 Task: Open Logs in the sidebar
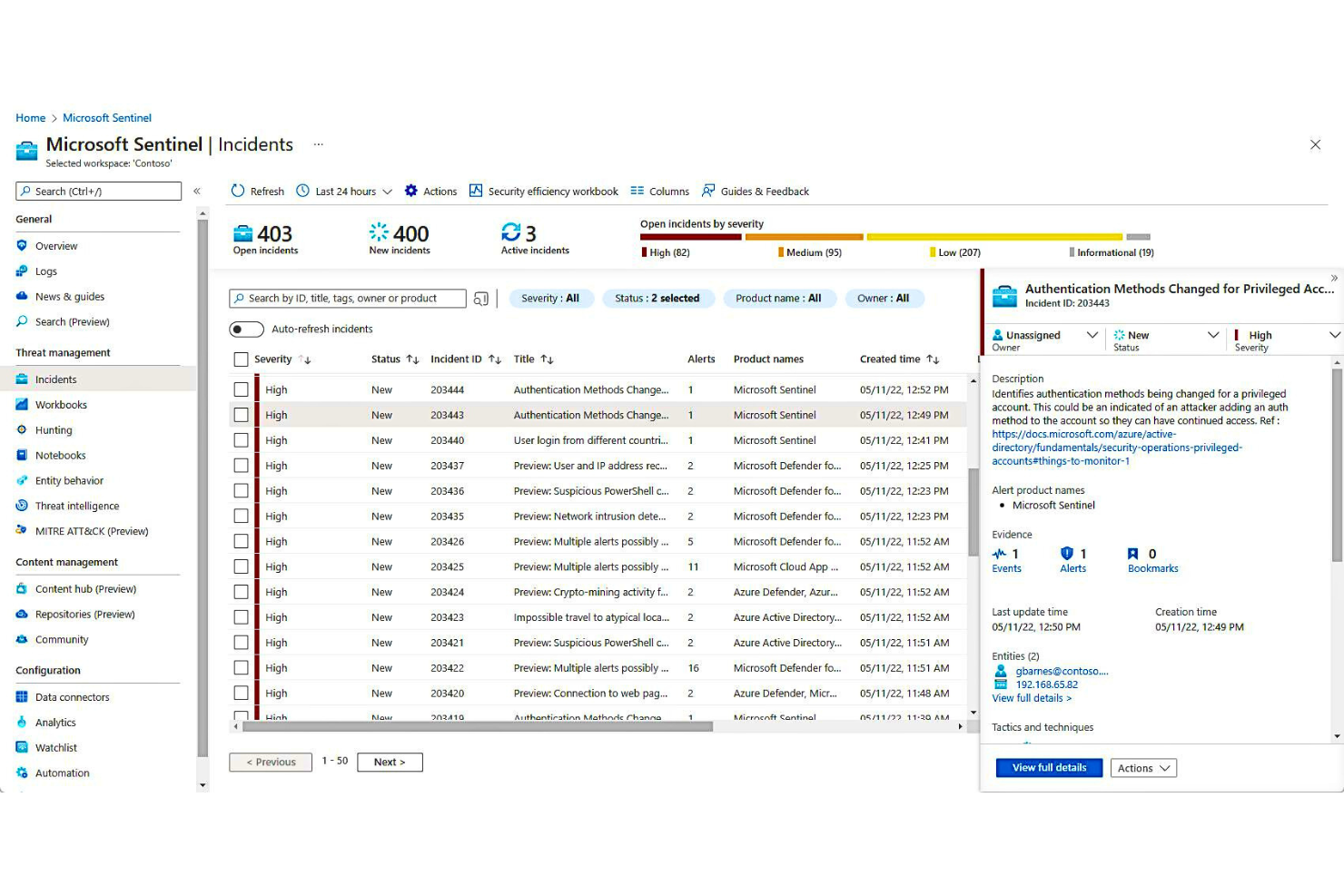(x=45, y=271)
